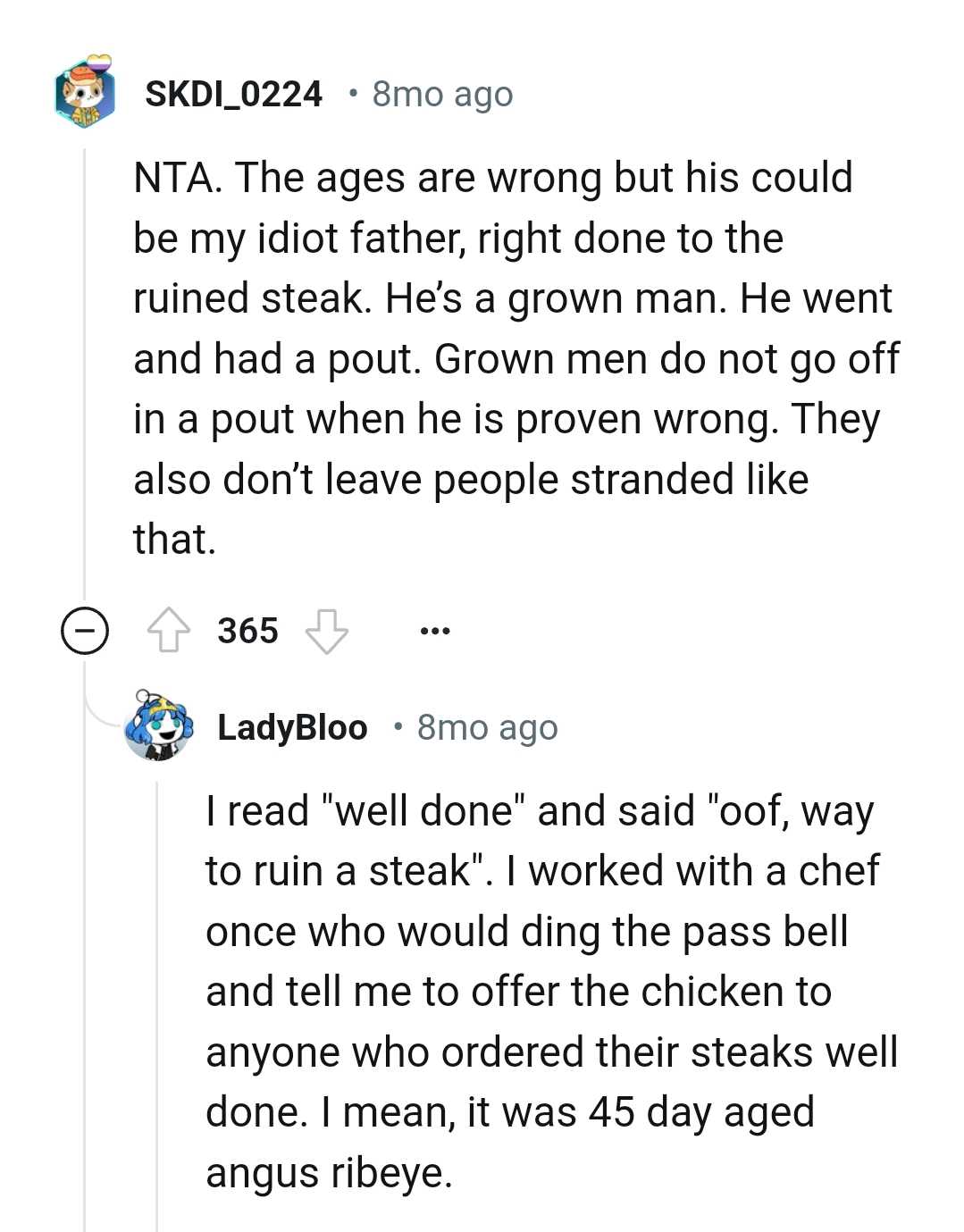Open LadyBloo's blue-haired avatar
This screenshot has width=964, height=1232.
tap(159, 726)
